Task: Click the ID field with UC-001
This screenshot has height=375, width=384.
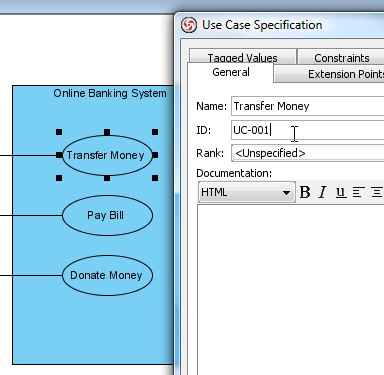Action: coord(308,130)
